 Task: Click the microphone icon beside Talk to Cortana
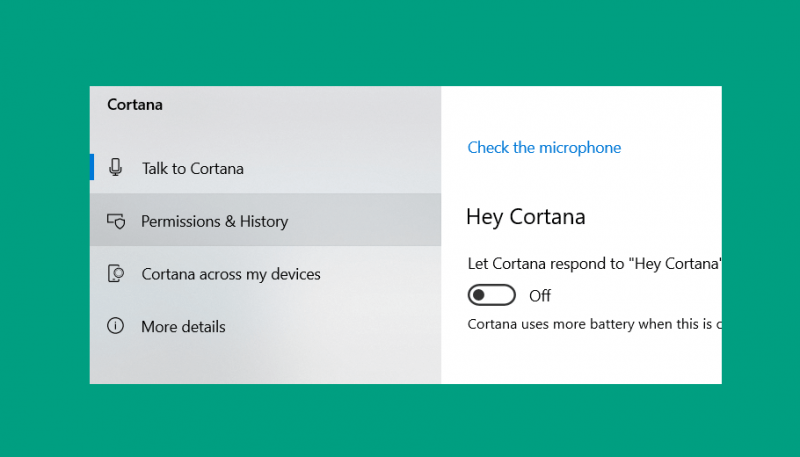116,167
